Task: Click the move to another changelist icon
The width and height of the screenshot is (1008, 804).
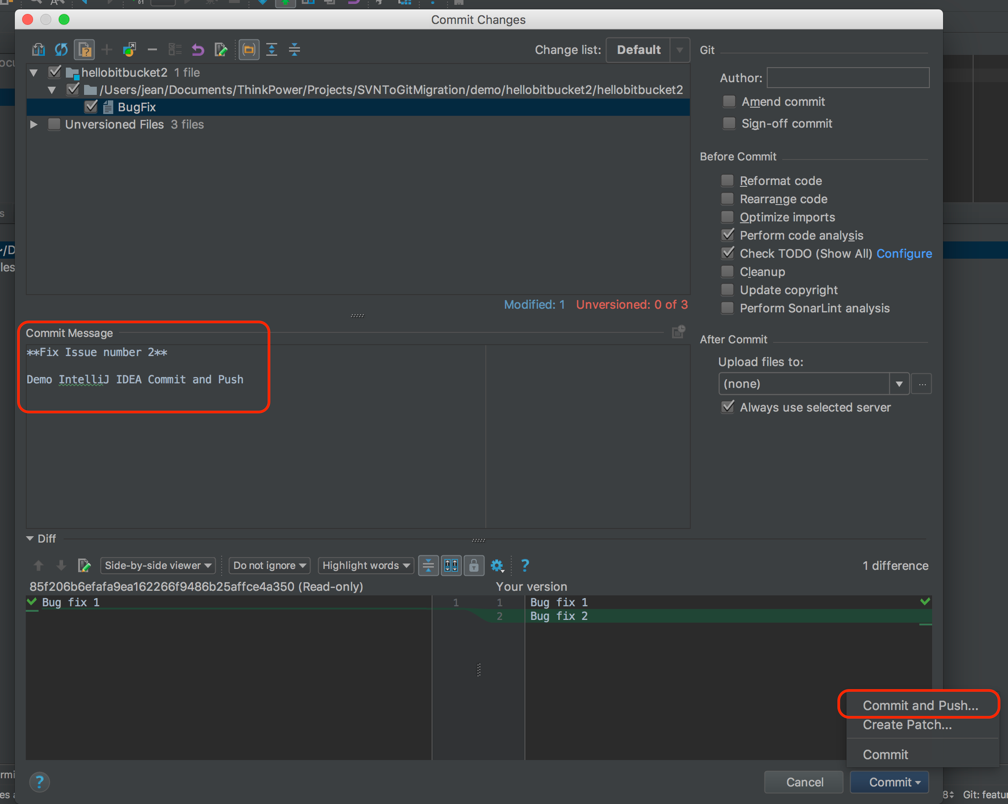Action: [x=129, y=49]
